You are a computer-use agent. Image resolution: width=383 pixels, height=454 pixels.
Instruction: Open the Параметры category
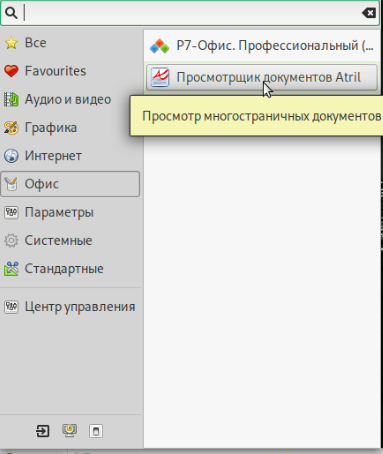tap(70, 212)
